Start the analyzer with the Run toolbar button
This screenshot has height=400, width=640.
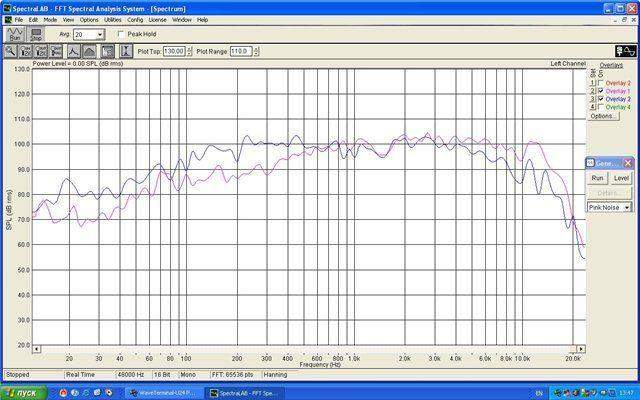(15, 34)
